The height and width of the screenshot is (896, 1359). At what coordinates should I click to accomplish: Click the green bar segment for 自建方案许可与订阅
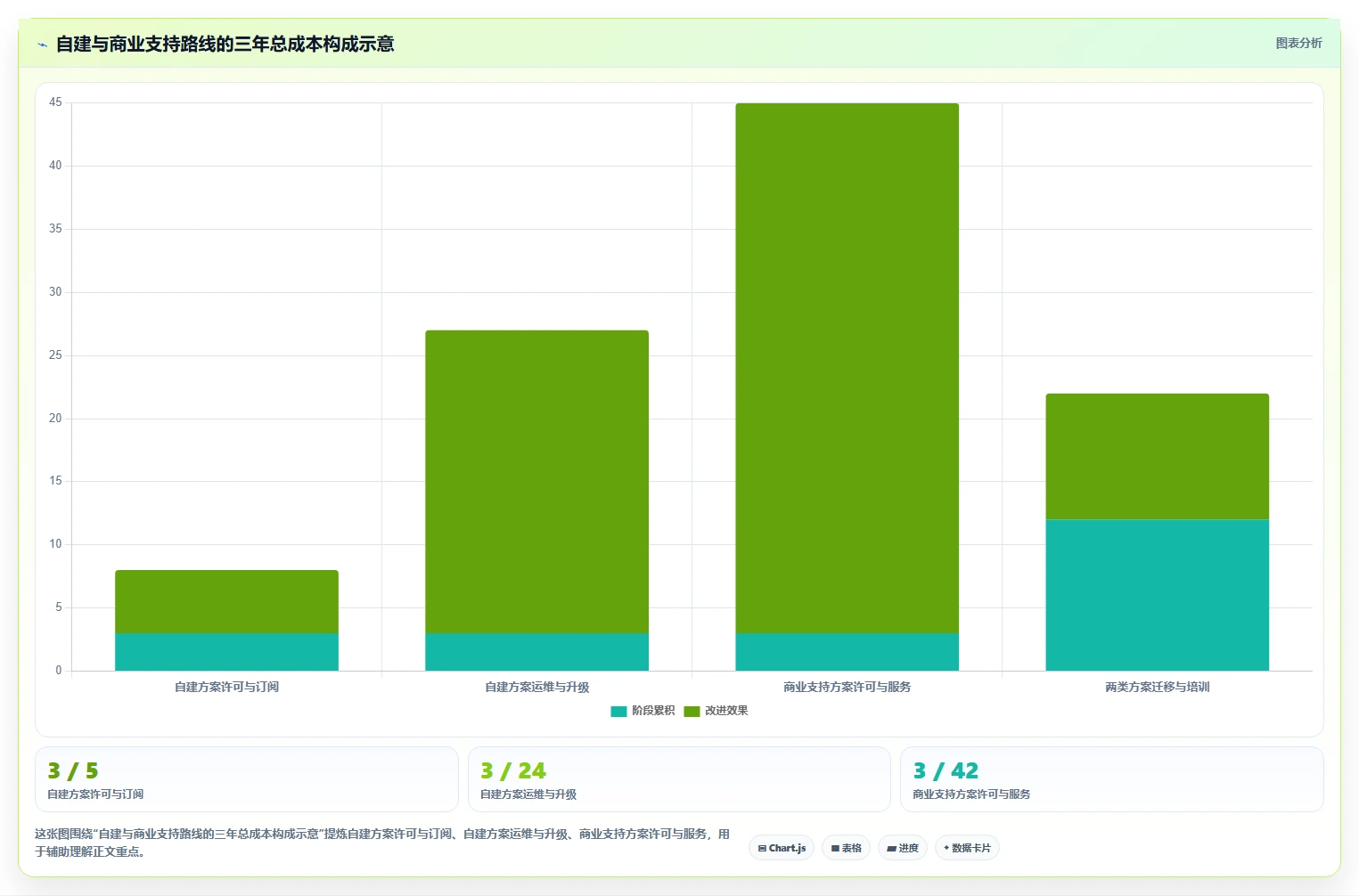coord(226,601)
